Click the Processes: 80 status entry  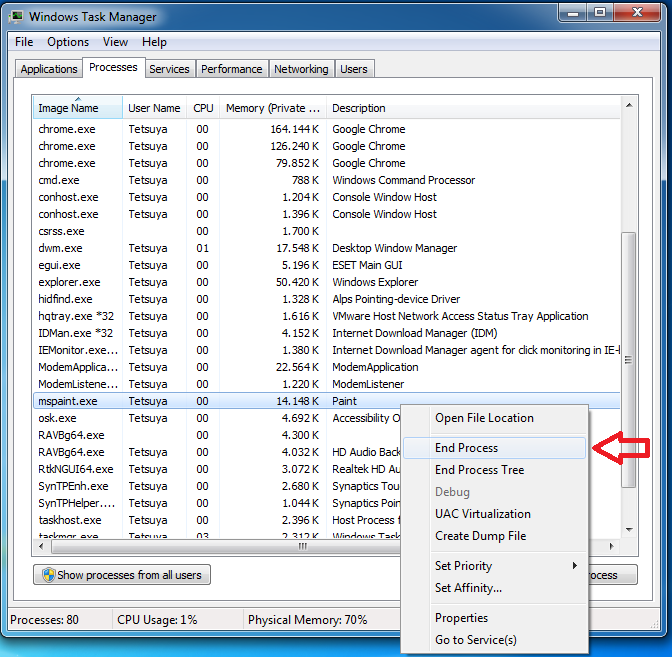[x=45, y=620]
